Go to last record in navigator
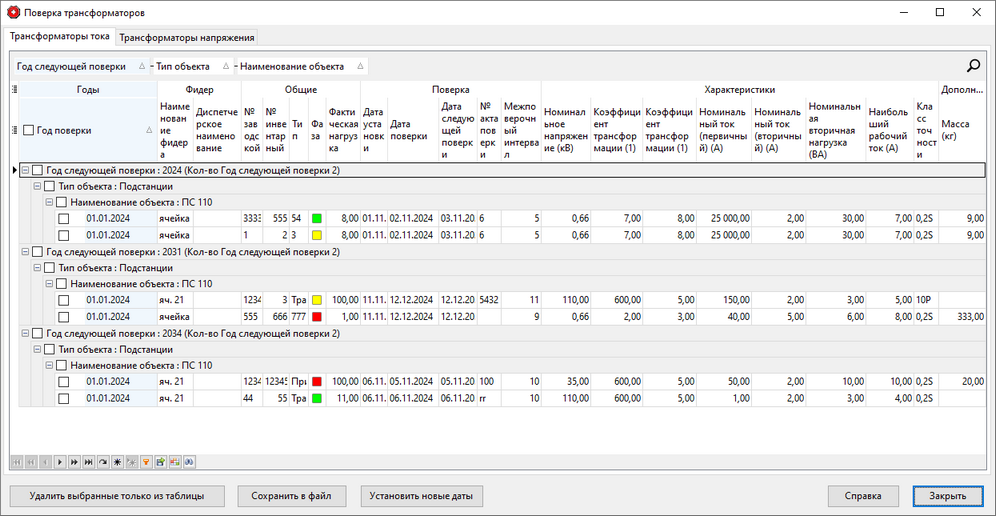Viewport: 996px width, 516px height. [x=88, y=462]
